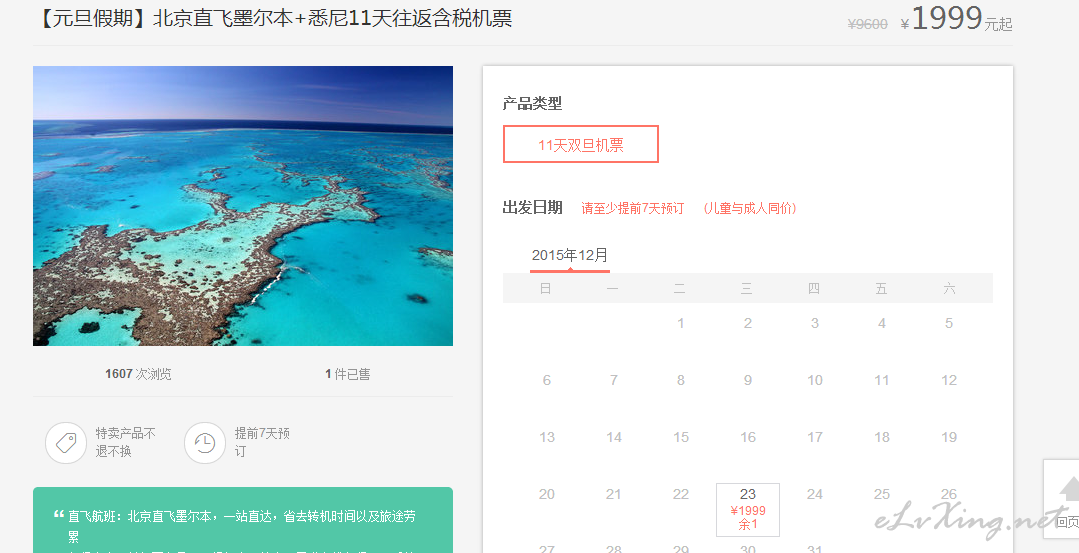Click calendar date 22
The width and height of the screenshot is (1079, 553).
pyautogui.click(x=681, y=495)
